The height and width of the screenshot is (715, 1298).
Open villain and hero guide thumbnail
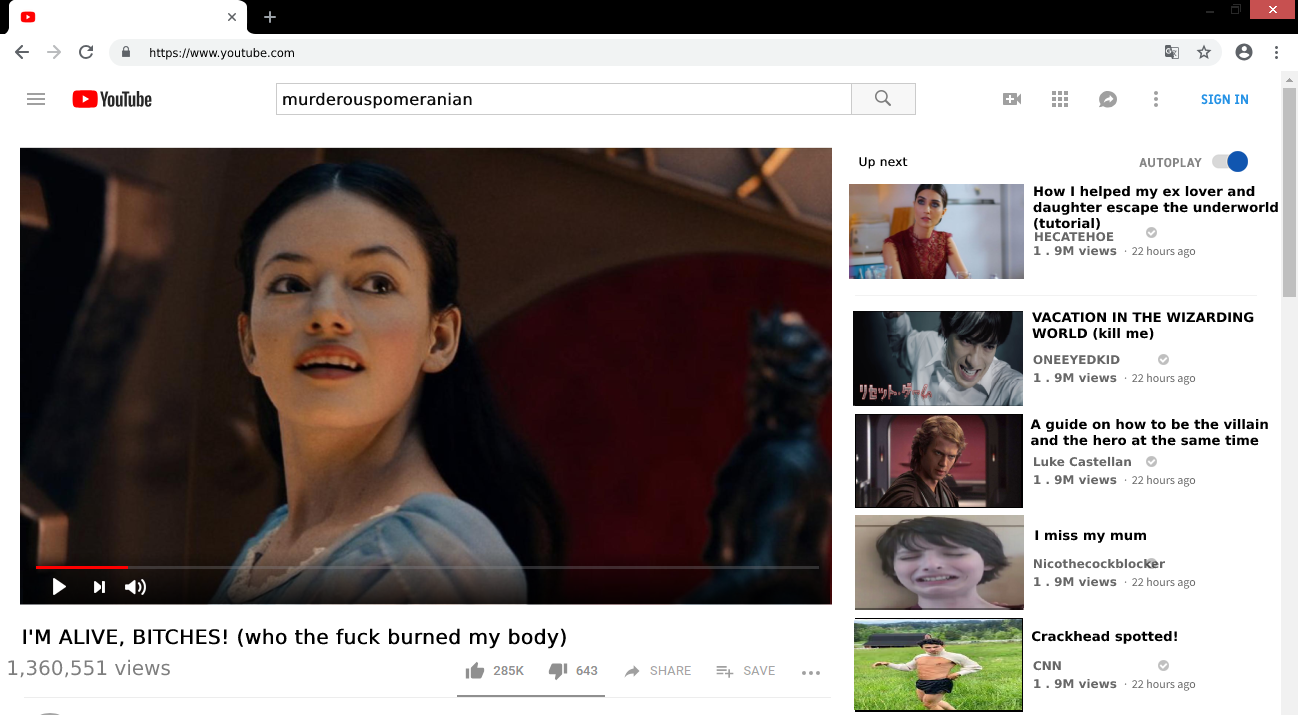tap(939, 461)
